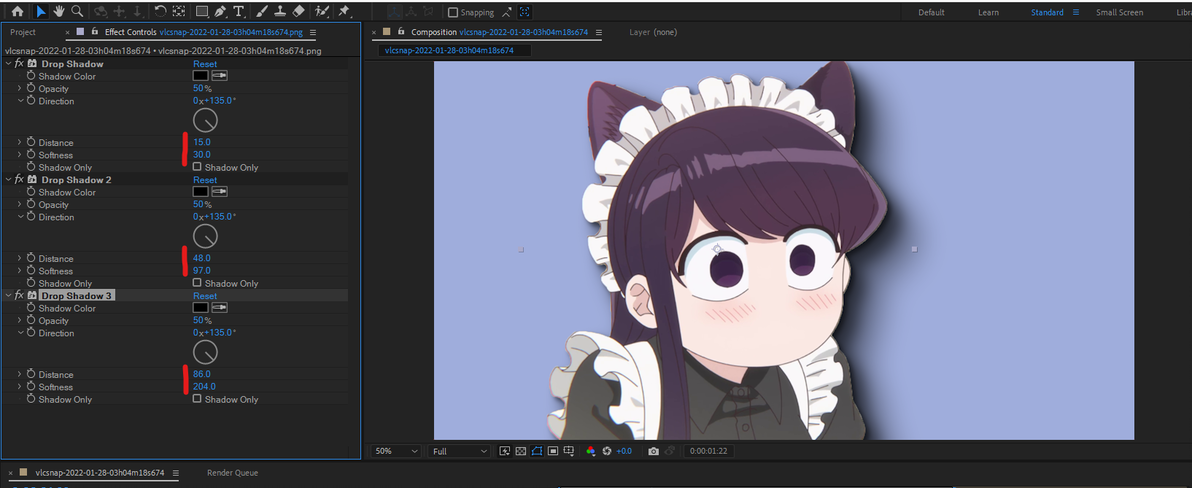
Task: Collapse the Drop Shadow 2 effect group
Action: (8, 179)
